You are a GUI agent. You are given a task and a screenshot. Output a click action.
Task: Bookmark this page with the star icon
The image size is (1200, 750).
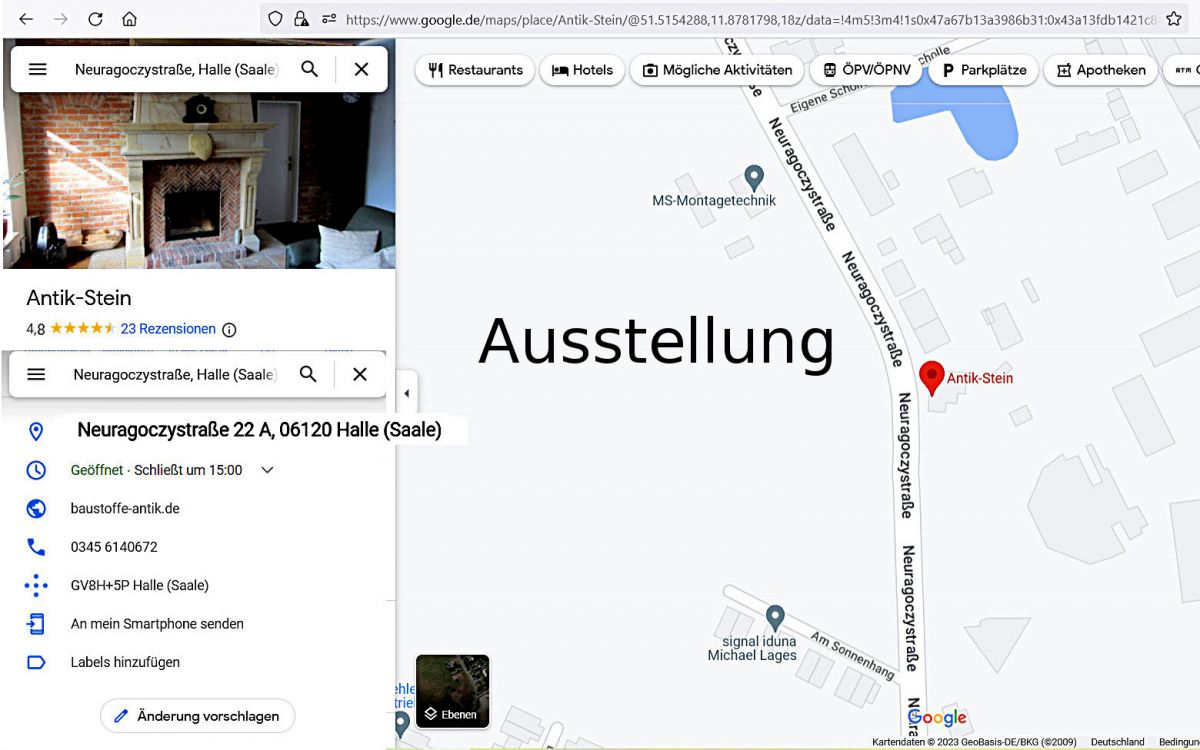click(1174, 19)
